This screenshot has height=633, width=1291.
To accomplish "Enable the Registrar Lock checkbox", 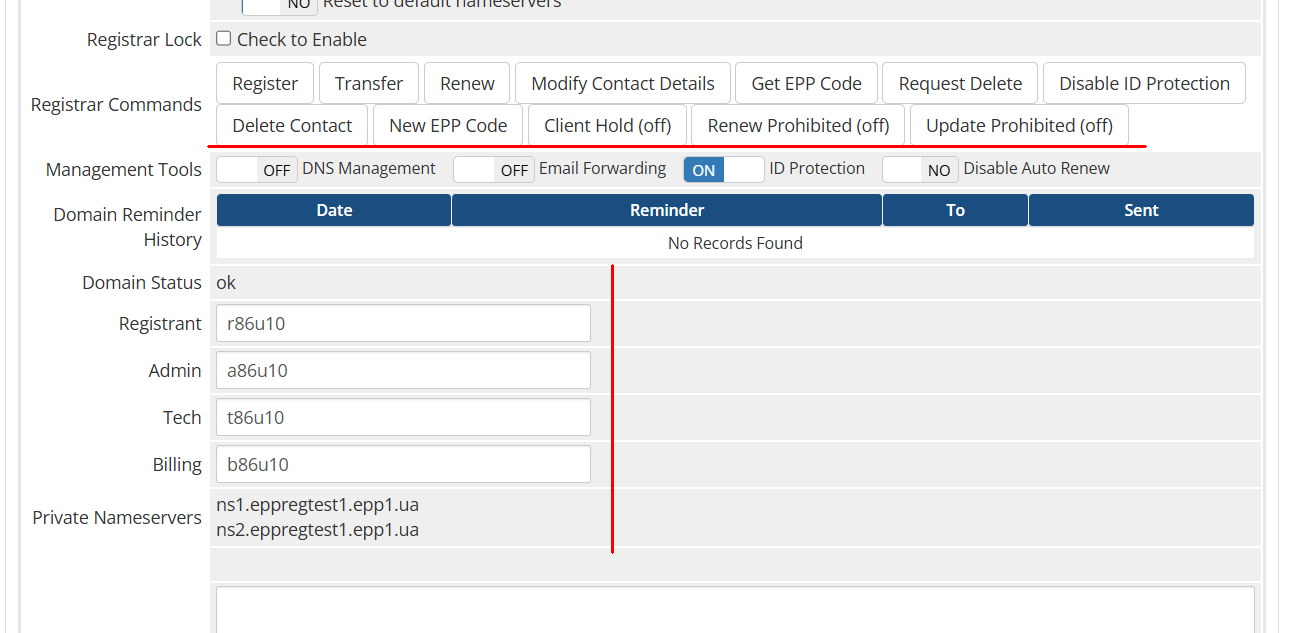I will click(x=224, y=39).
